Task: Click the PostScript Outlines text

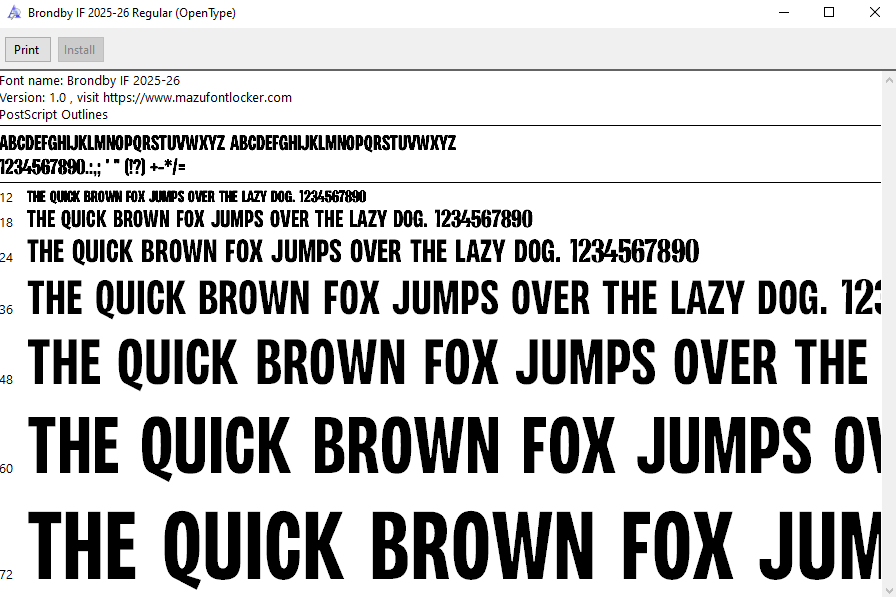Action: tap(54, 114)
